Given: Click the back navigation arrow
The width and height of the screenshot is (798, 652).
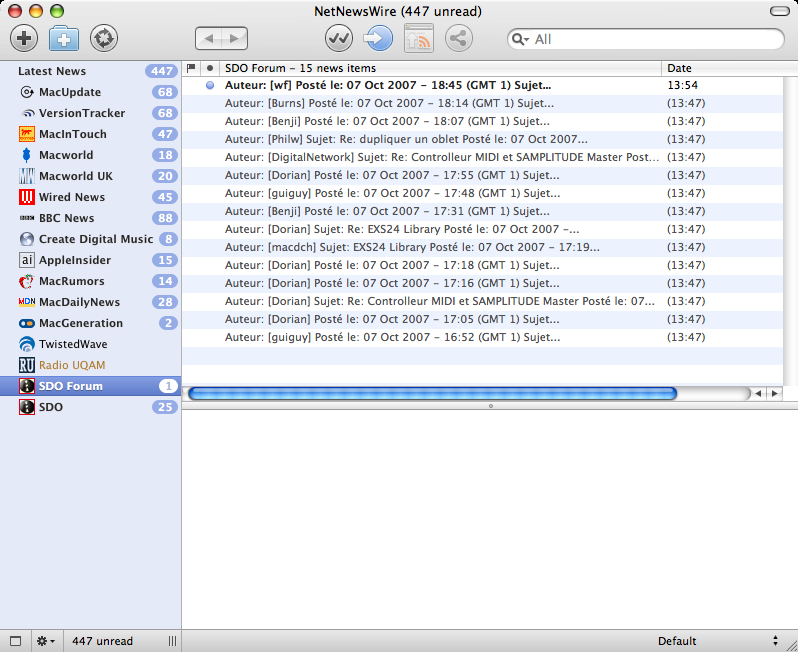Looking at the screenshot, I should pyautogui.click(x=209, y=38).
